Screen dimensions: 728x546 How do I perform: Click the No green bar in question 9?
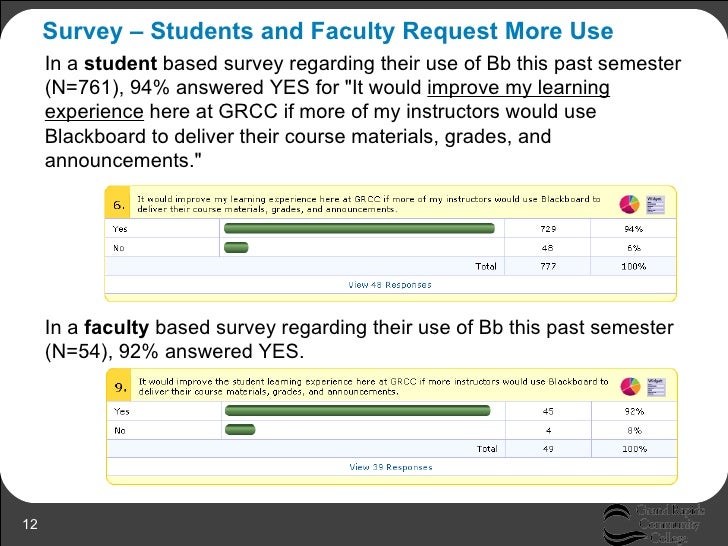tap(240, 430)
